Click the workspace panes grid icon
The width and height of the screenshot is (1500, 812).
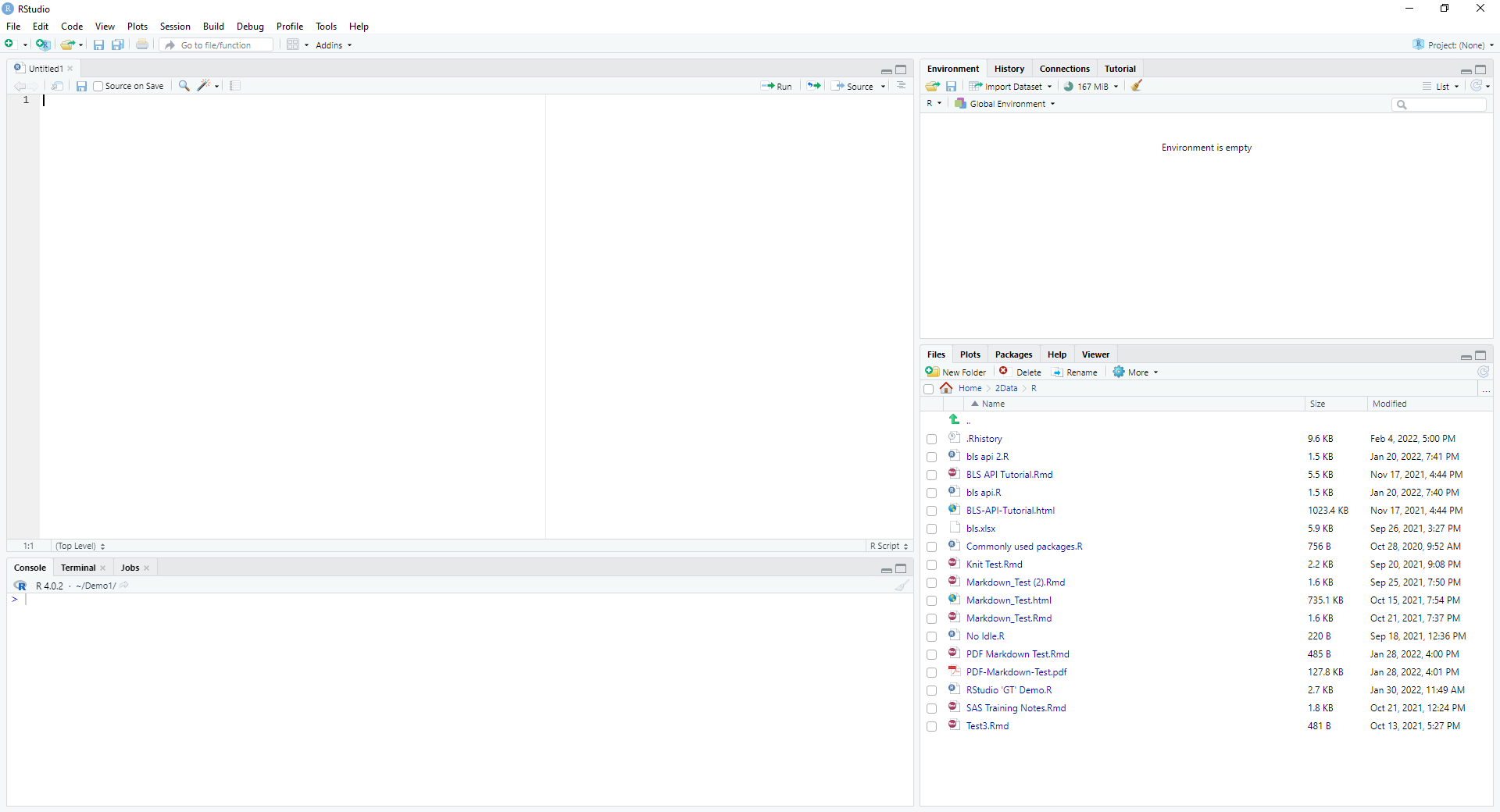(293, 45)
